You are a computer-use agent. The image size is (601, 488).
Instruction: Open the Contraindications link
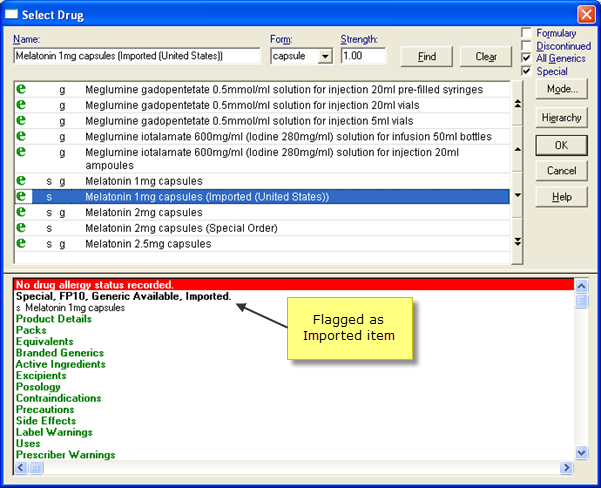click(x=62, y=398)
